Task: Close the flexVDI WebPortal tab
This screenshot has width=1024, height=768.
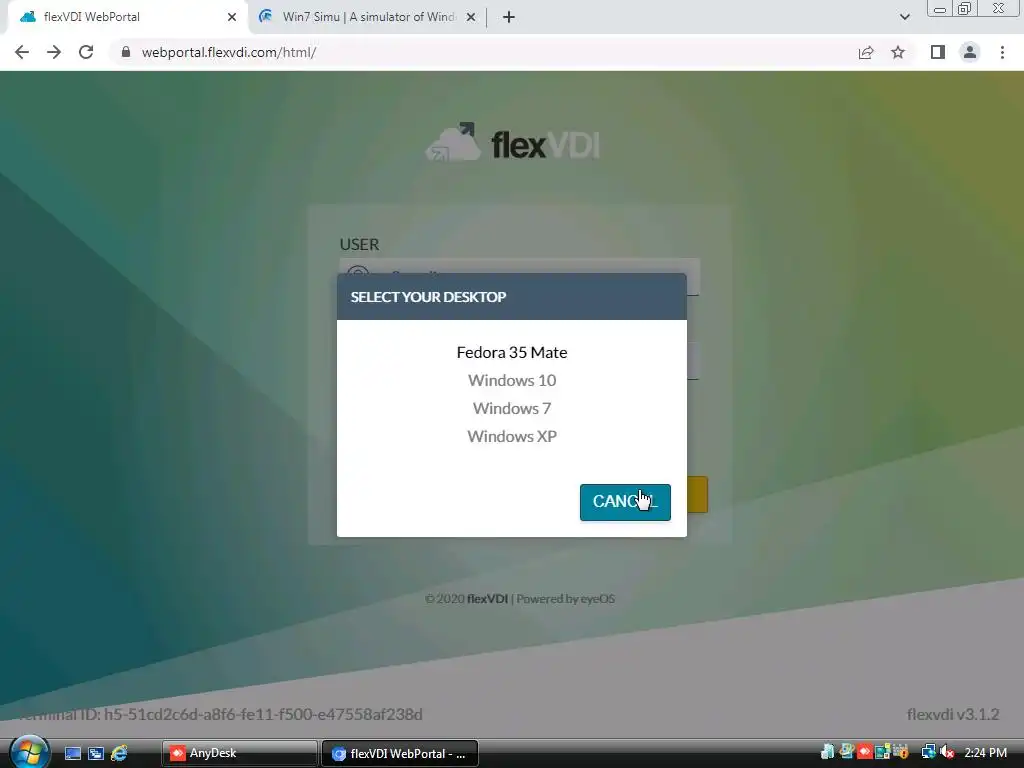Action: click(232, 17)
